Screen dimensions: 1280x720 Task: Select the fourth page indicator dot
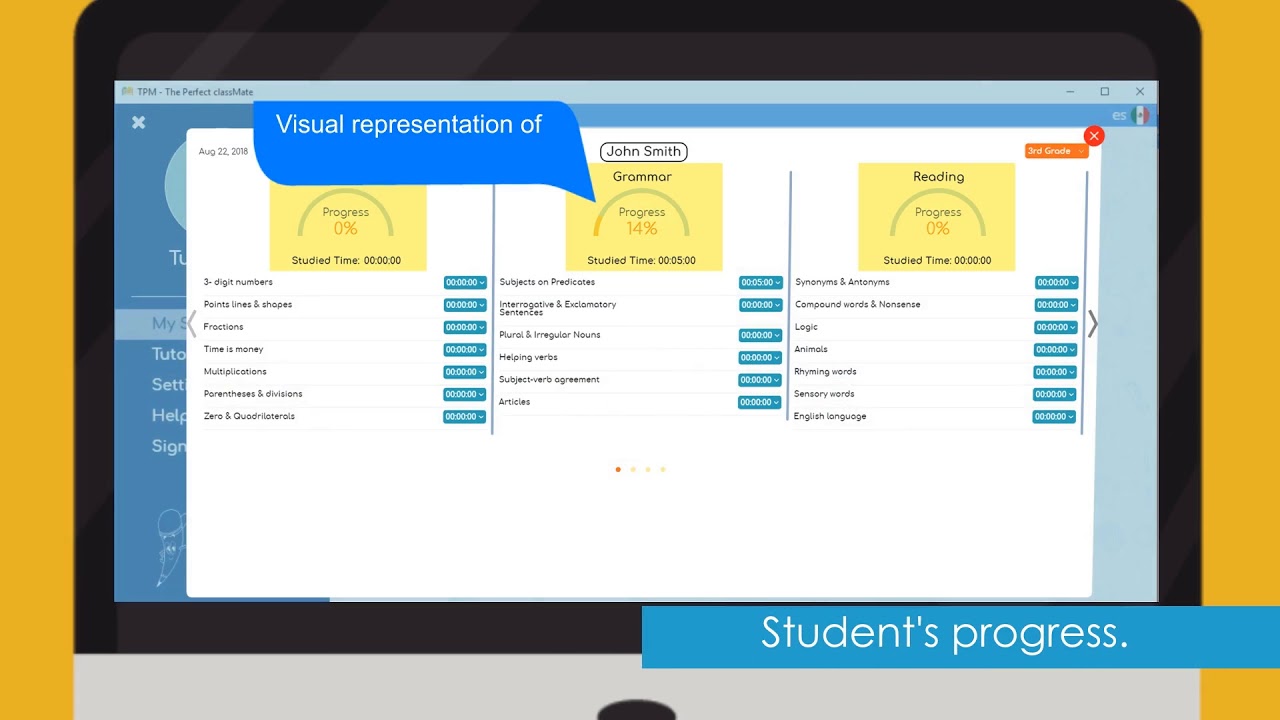tap(663, 469)
